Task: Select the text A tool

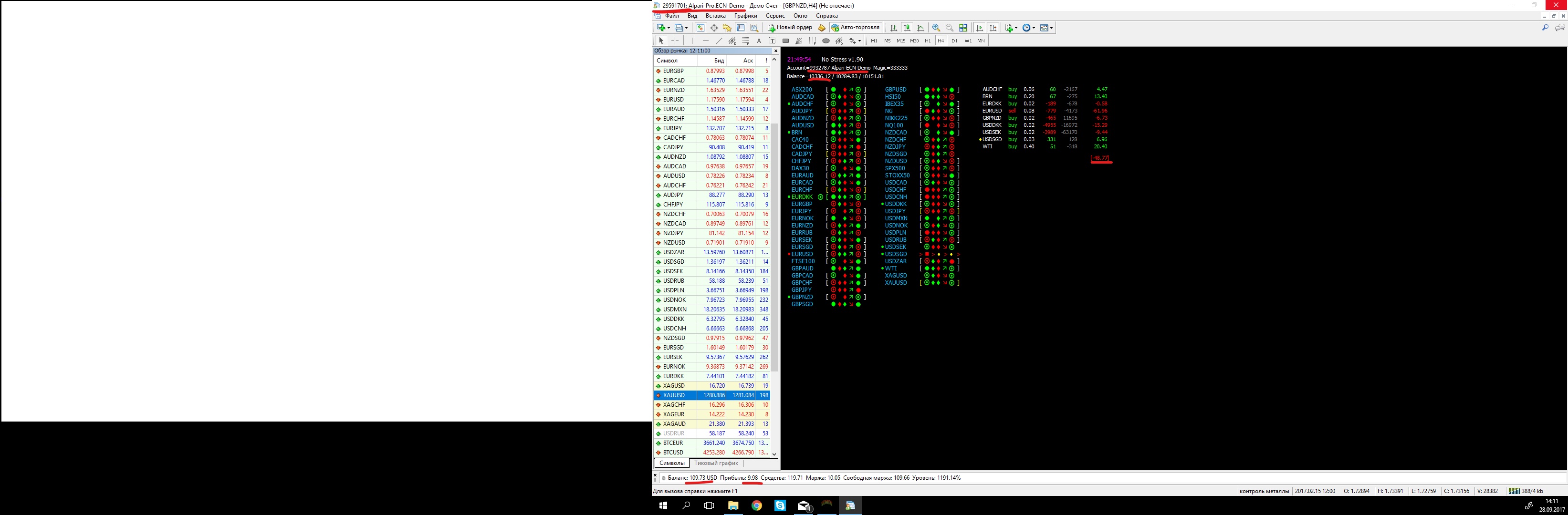Action: click(759, 41)
